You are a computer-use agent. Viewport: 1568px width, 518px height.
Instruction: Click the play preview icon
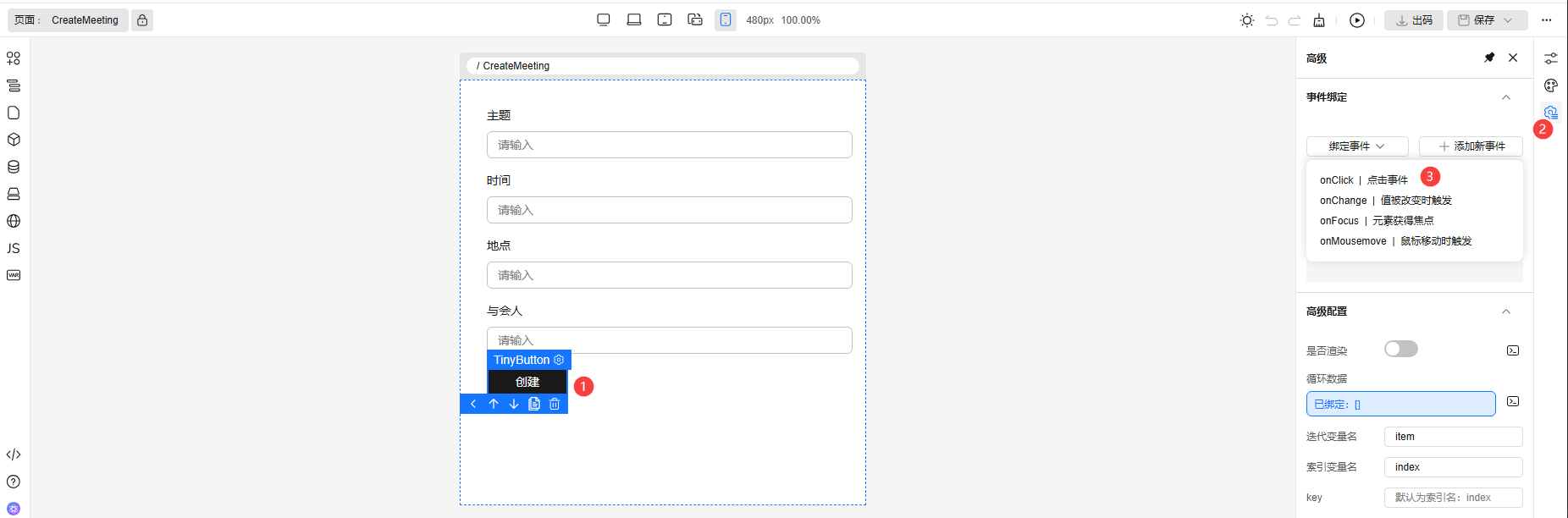[x=1357, y=20]
